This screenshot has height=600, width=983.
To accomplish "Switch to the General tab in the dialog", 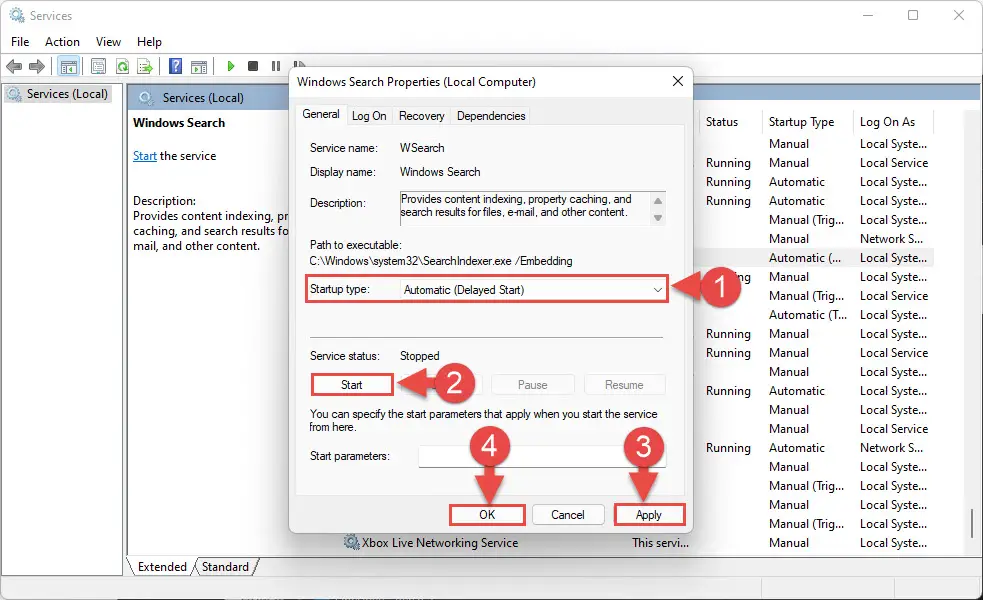I will [x=320, y=114].
